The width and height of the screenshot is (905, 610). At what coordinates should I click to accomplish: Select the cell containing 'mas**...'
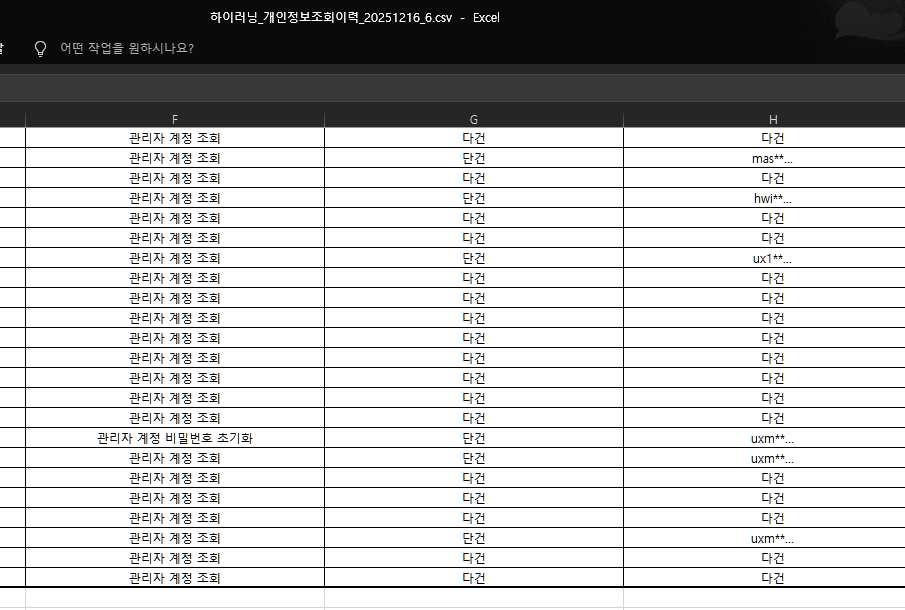772,158
